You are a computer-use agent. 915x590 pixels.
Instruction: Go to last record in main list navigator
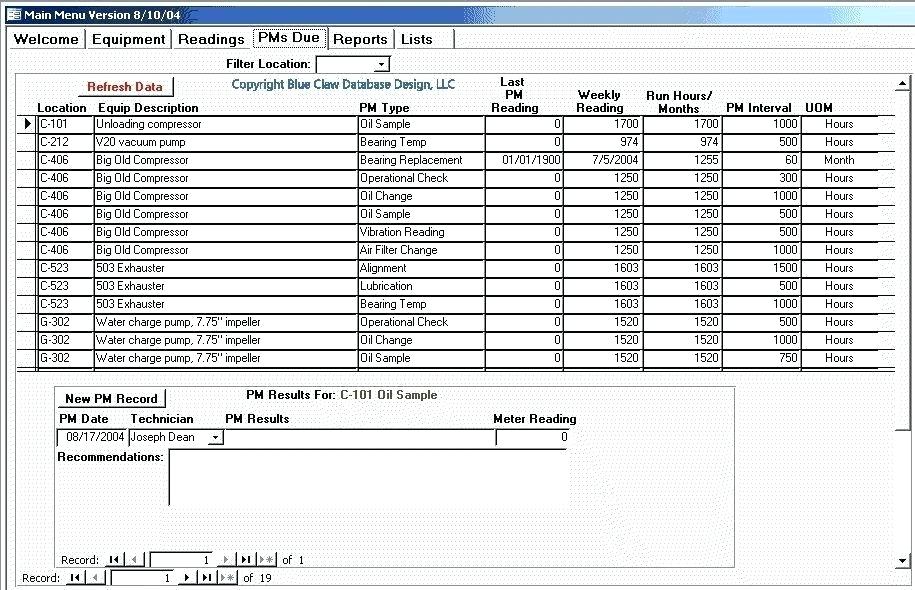point(207,578)
